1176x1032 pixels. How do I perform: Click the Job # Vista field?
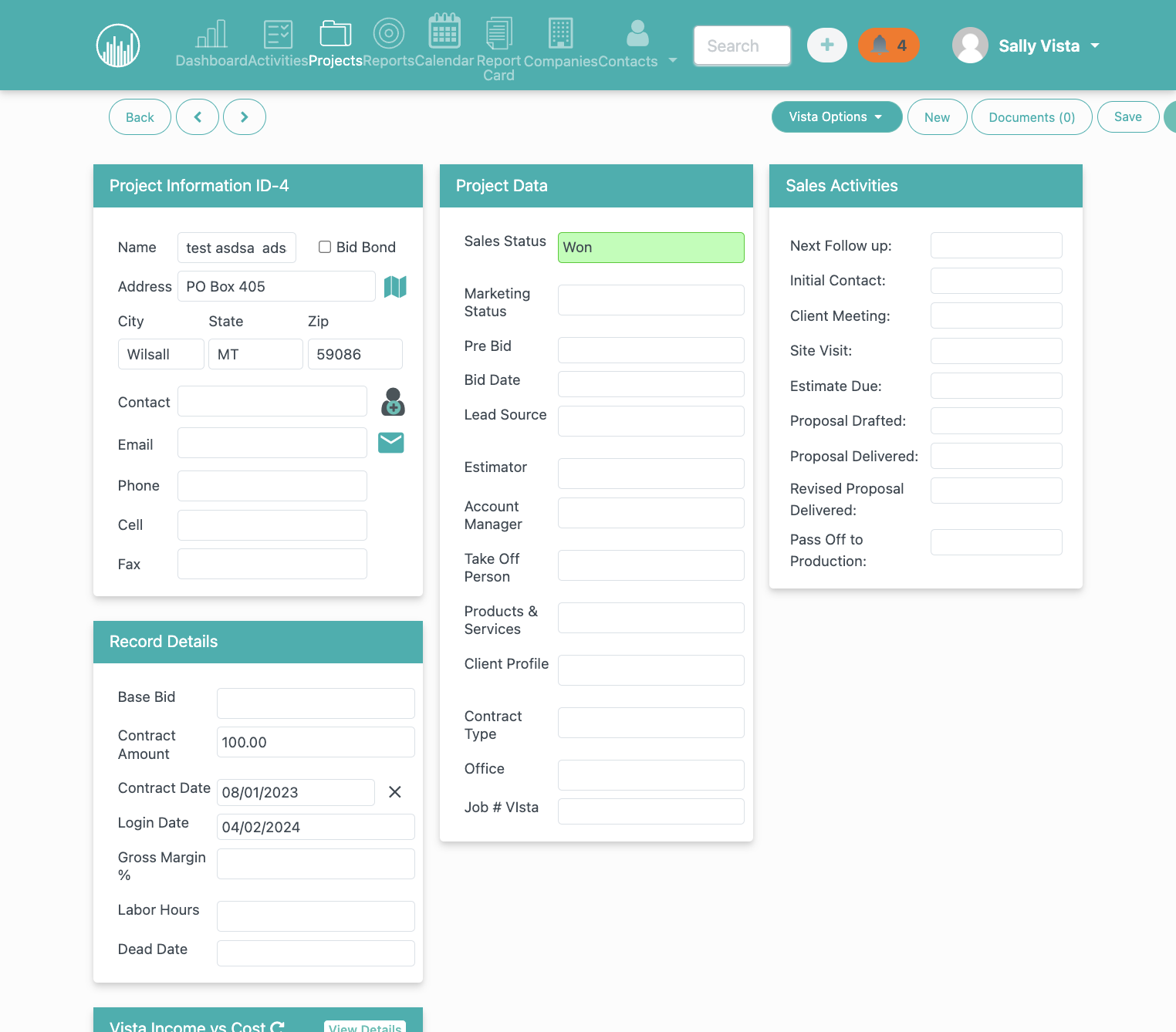pos(651,811)
